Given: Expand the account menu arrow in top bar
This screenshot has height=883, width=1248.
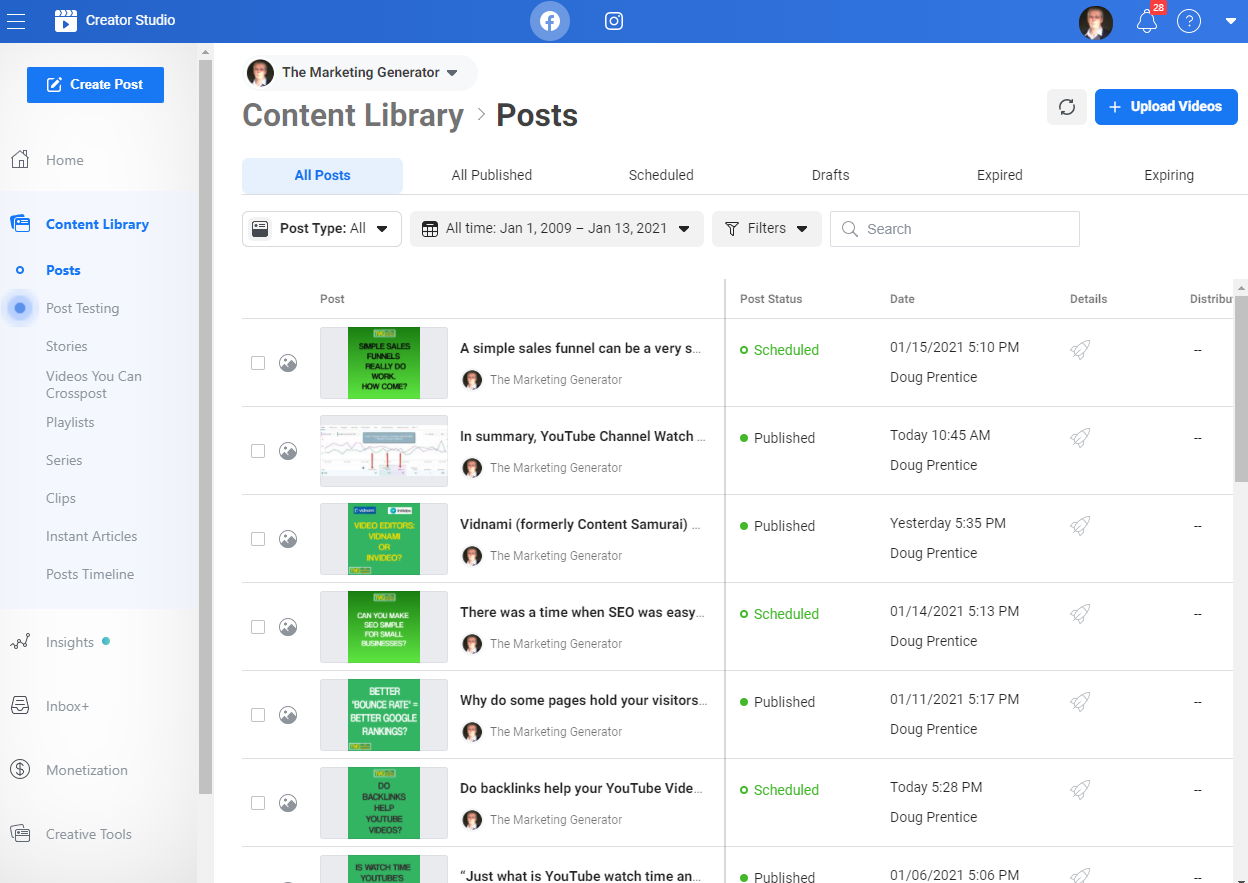Looking at the screenshot, I should (x=1231, y=21).
